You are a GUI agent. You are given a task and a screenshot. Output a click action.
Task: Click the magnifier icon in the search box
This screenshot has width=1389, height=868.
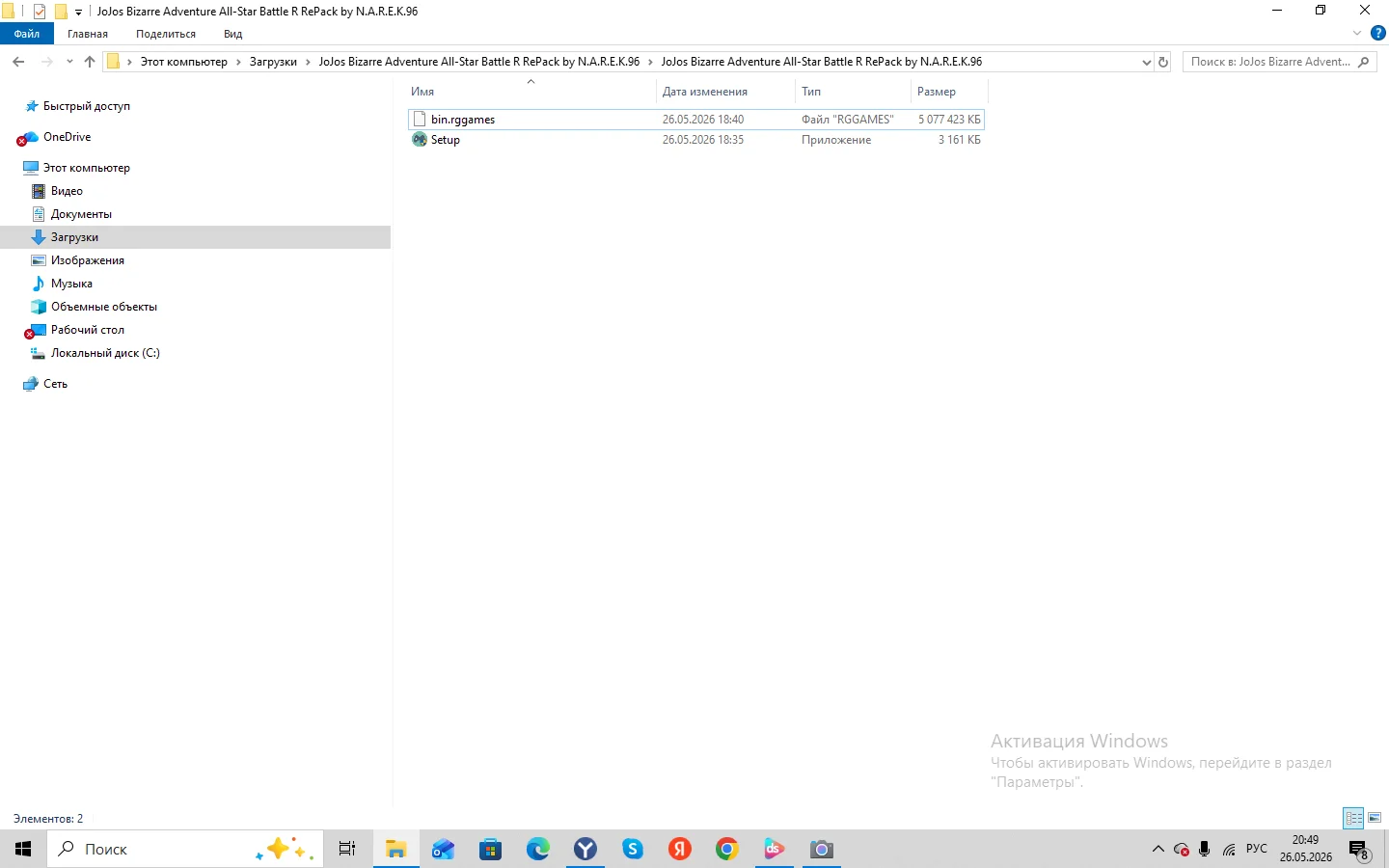point(1364,62)
